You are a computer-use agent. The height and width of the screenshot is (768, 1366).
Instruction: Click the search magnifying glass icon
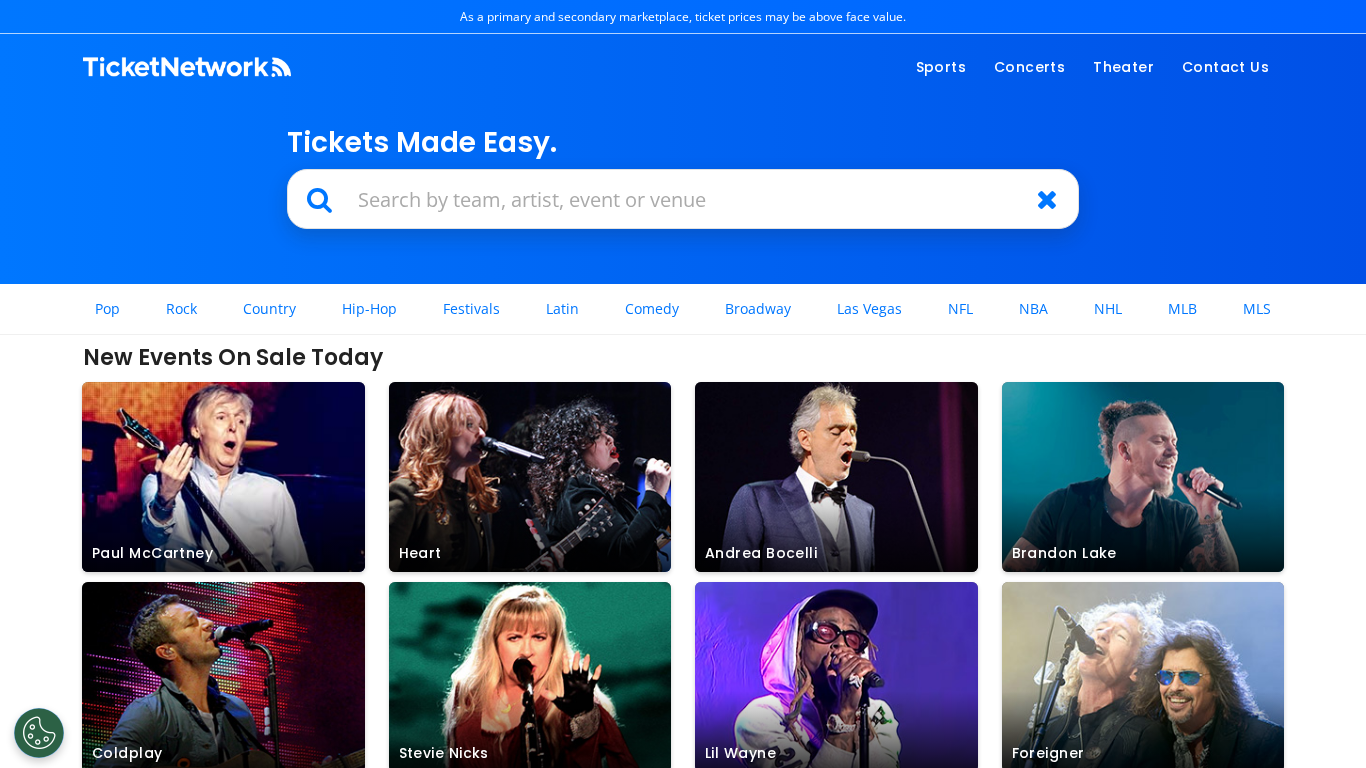point(319,199)
